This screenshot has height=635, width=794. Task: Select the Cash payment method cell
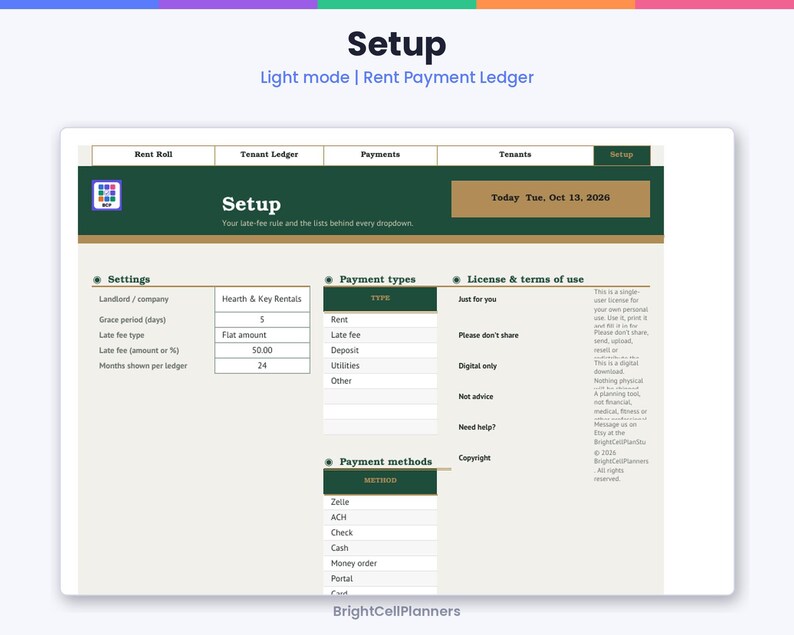(x=380, y=548)
